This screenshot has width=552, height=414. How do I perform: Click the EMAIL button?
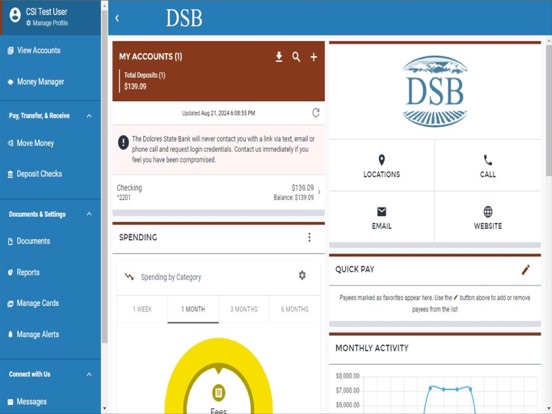pos(382,218)
